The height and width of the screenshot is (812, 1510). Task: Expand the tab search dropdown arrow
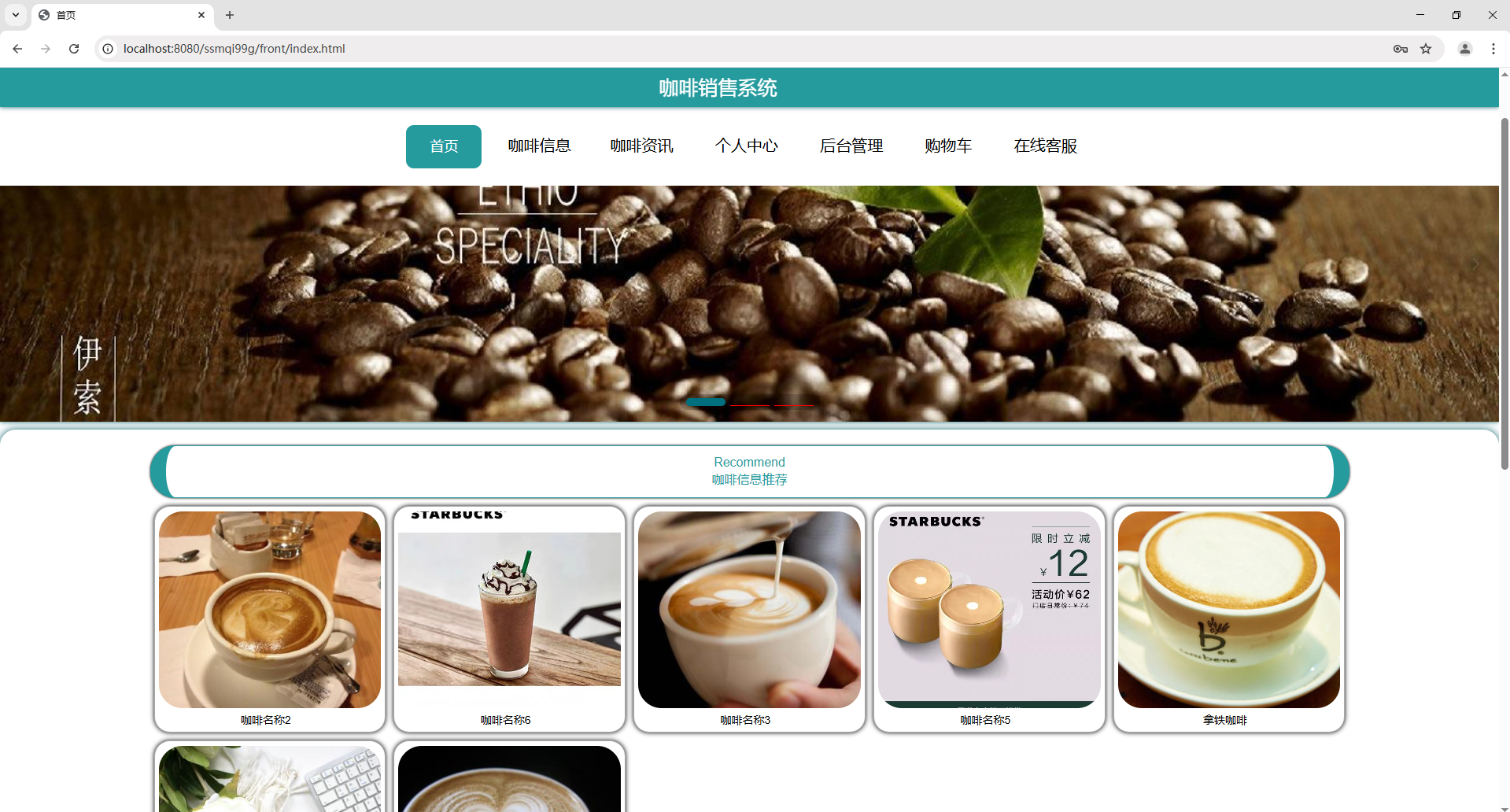[16, 15]
